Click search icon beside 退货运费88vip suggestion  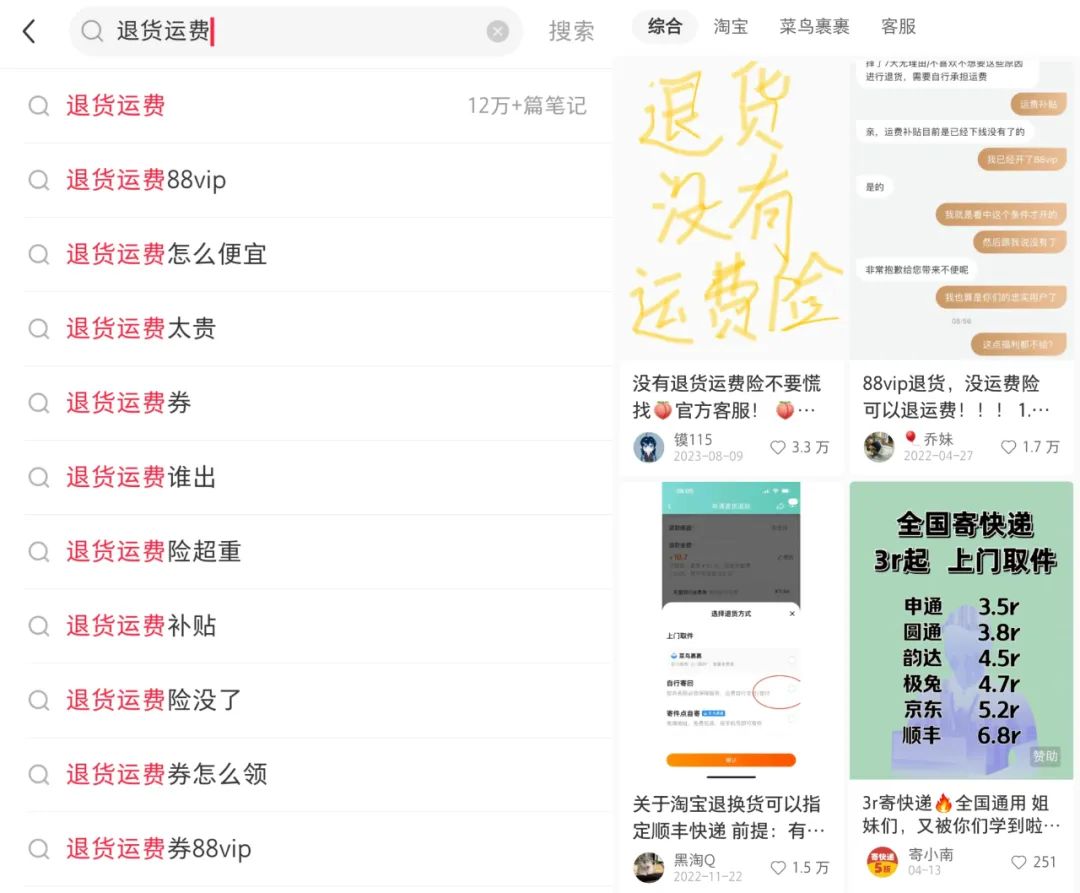click(39, 180)
